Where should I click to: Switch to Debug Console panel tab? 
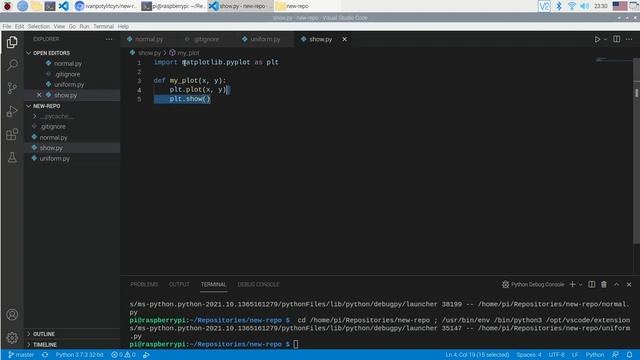258,284
